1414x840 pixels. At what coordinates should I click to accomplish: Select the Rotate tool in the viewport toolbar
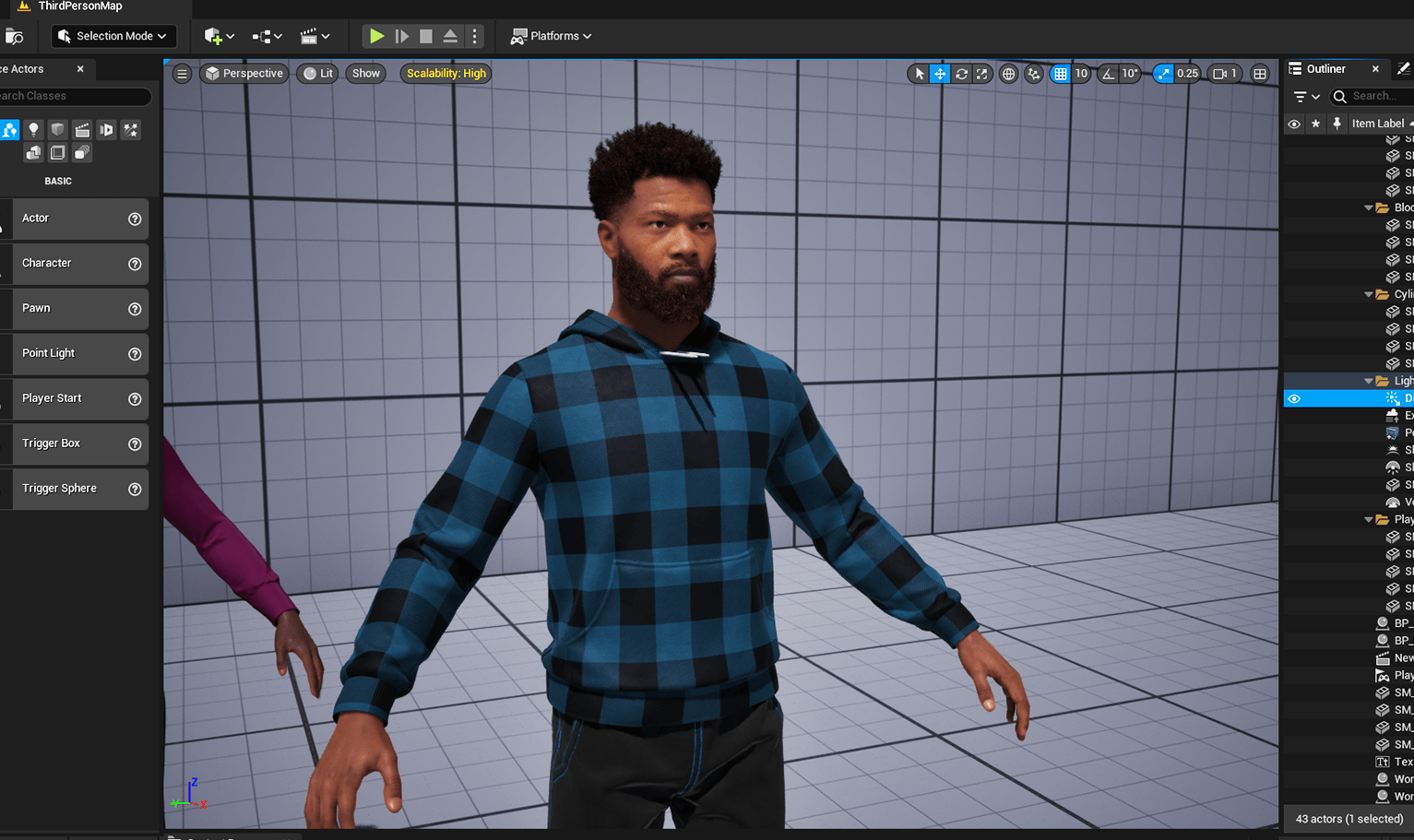pyautogui.click(x=961, y=73)
